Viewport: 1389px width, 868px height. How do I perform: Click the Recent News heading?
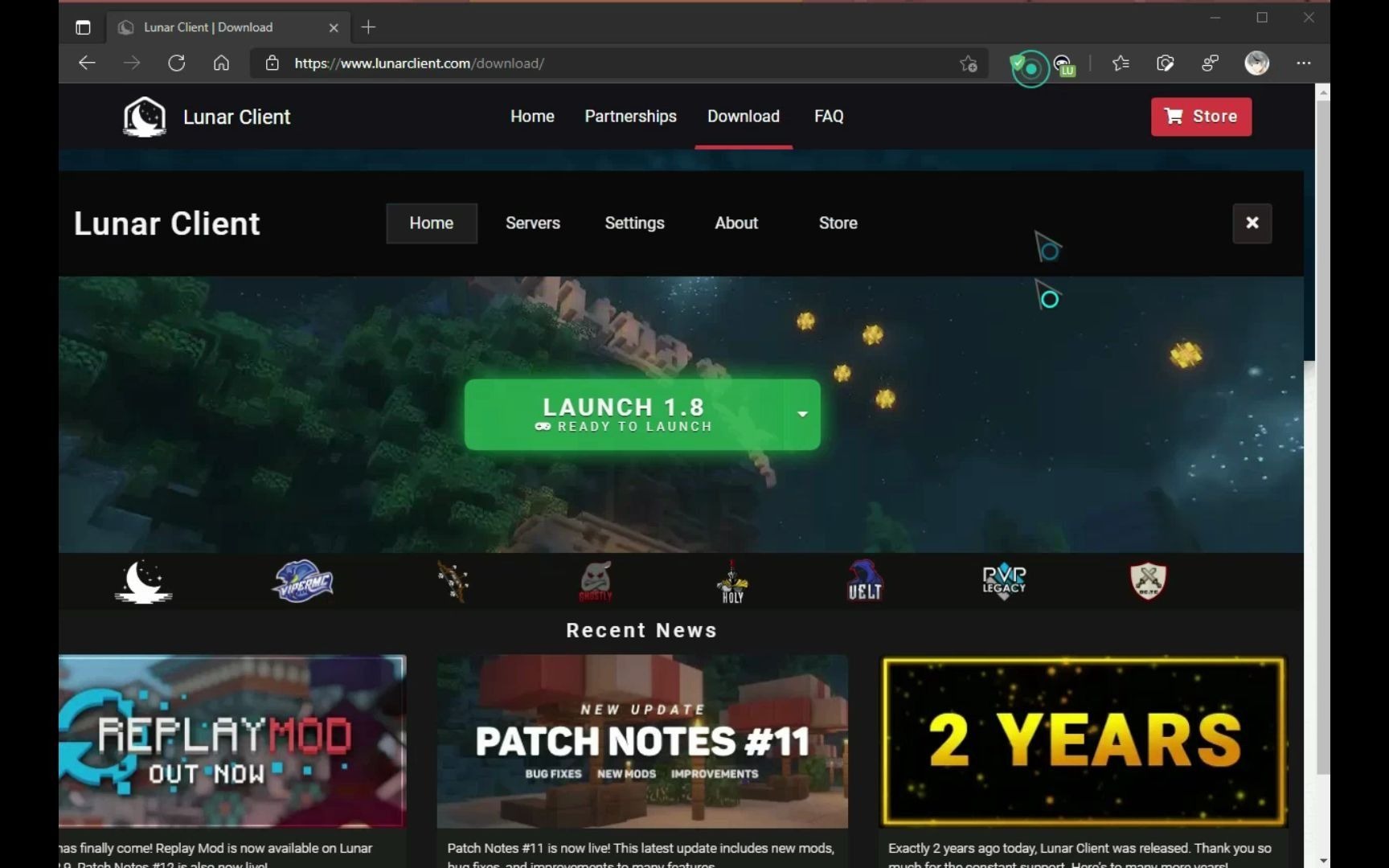[x=641, y=630]
